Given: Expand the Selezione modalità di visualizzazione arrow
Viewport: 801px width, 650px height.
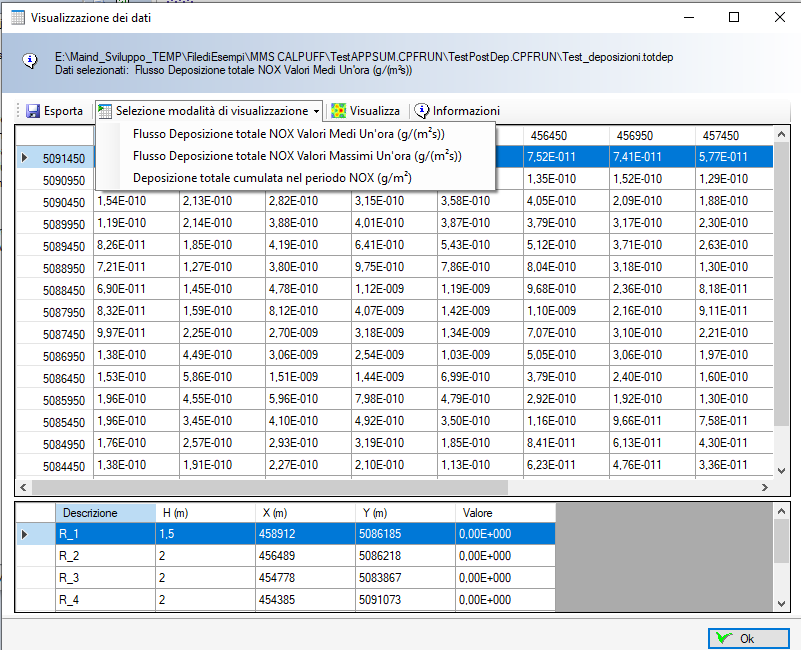Looking at the screenshot, I should tap(317, 112).
